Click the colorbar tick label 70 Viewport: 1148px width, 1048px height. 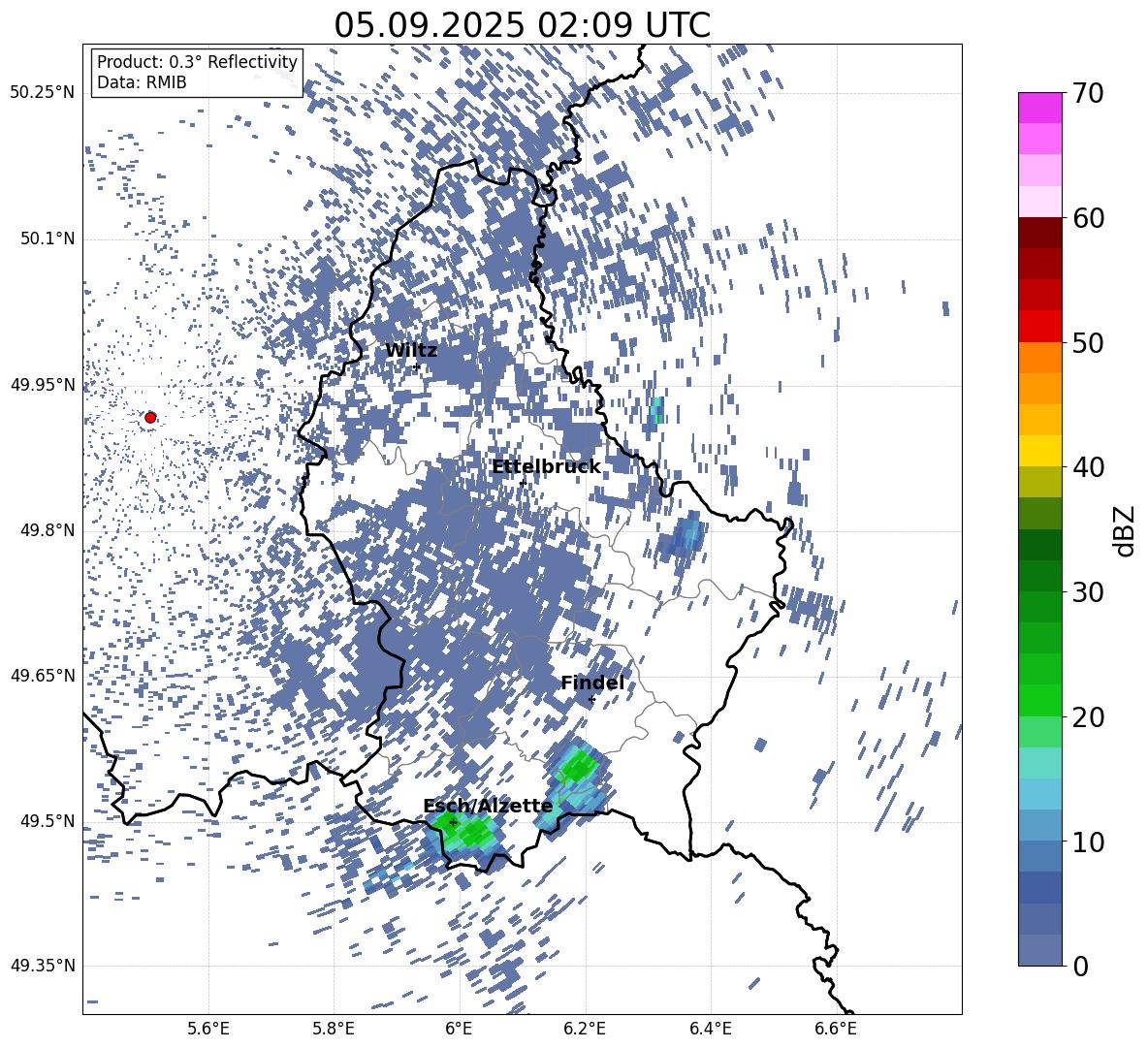click(1087, 94)
